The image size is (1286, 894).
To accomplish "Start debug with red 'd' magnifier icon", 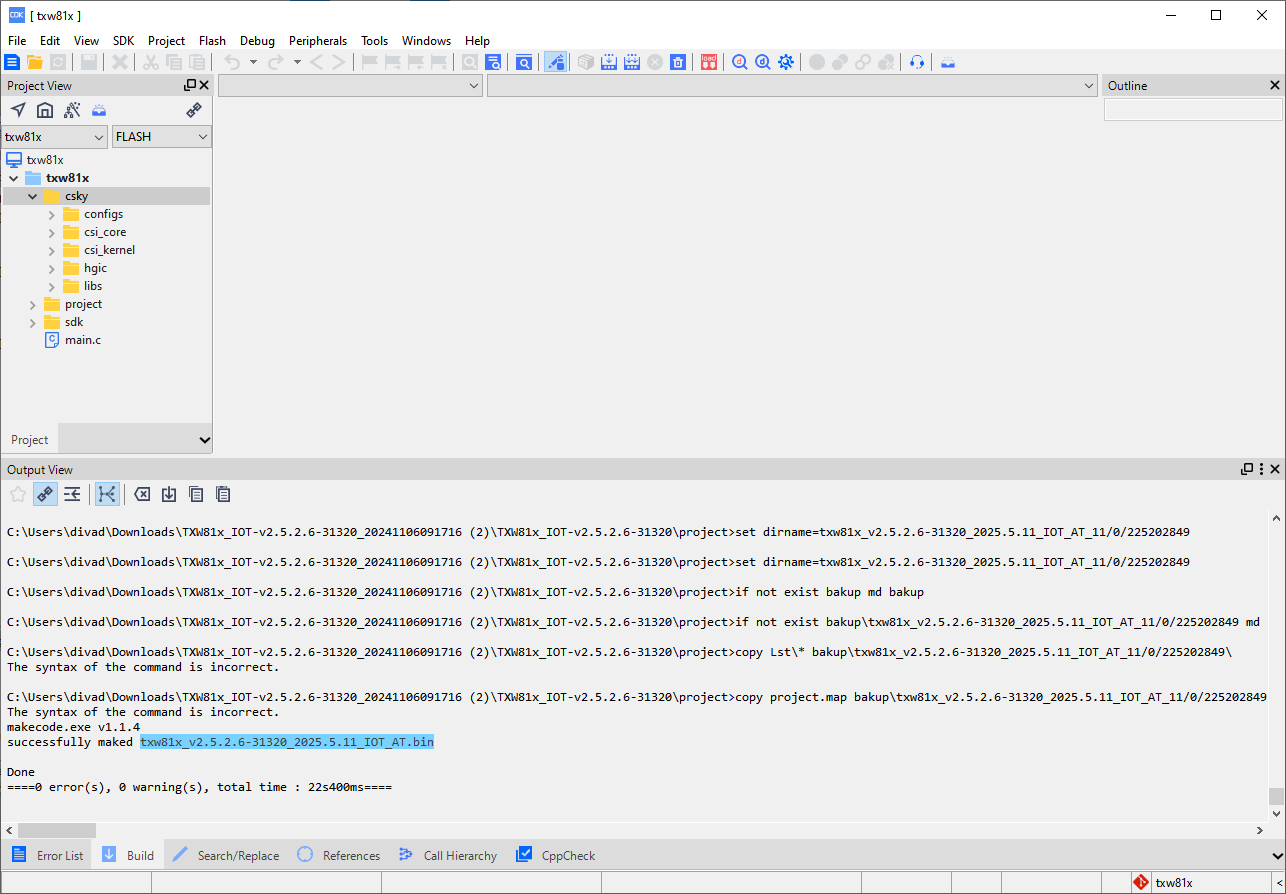I will [740, 62].
